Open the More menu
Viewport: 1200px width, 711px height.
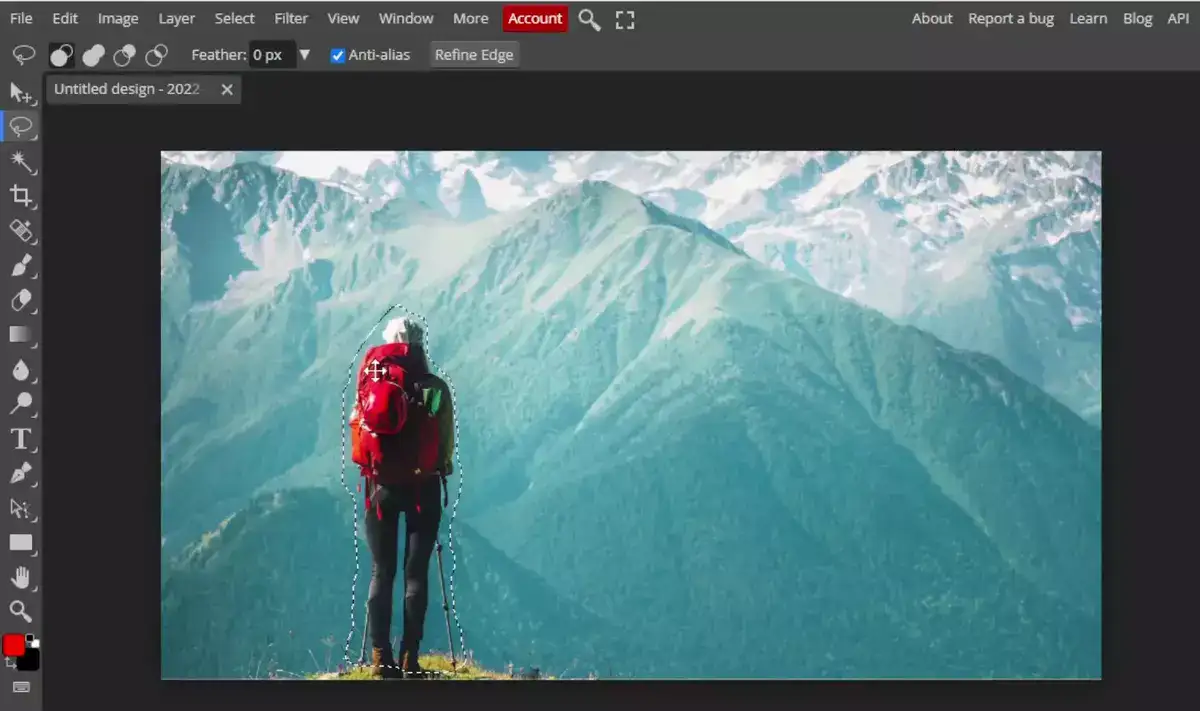[470, 18]
